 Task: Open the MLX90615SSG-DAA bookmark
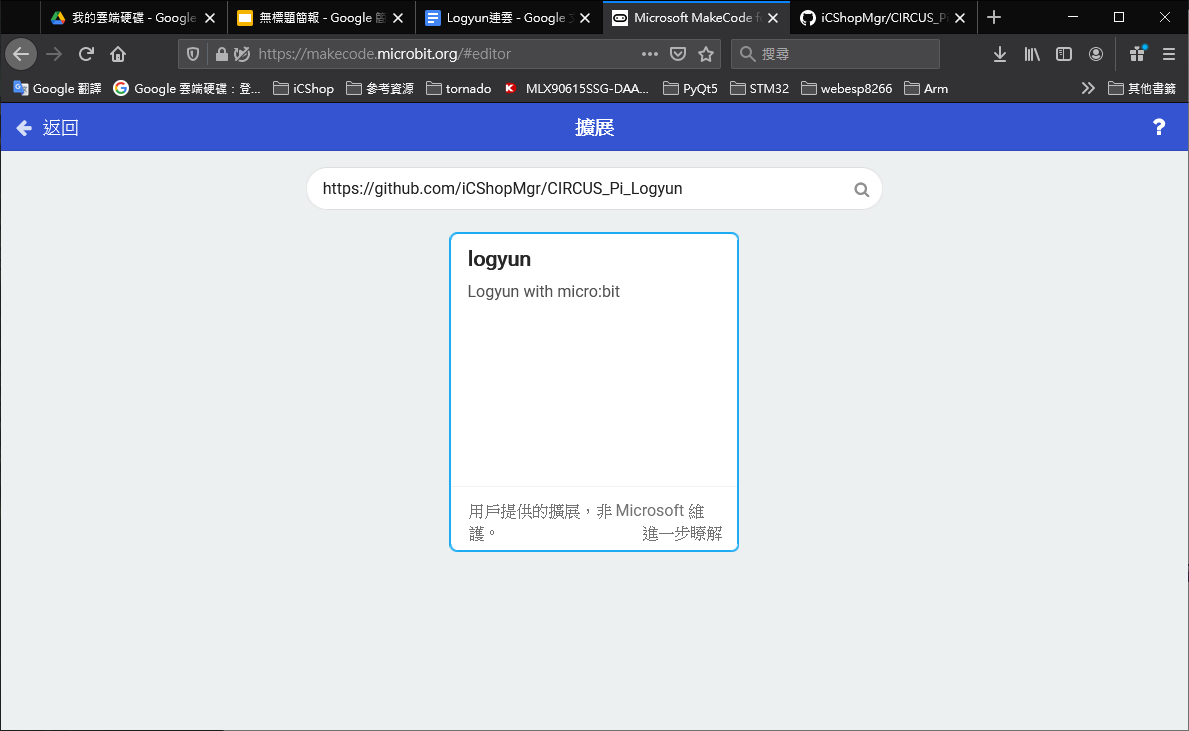click(x=577, y=89)
